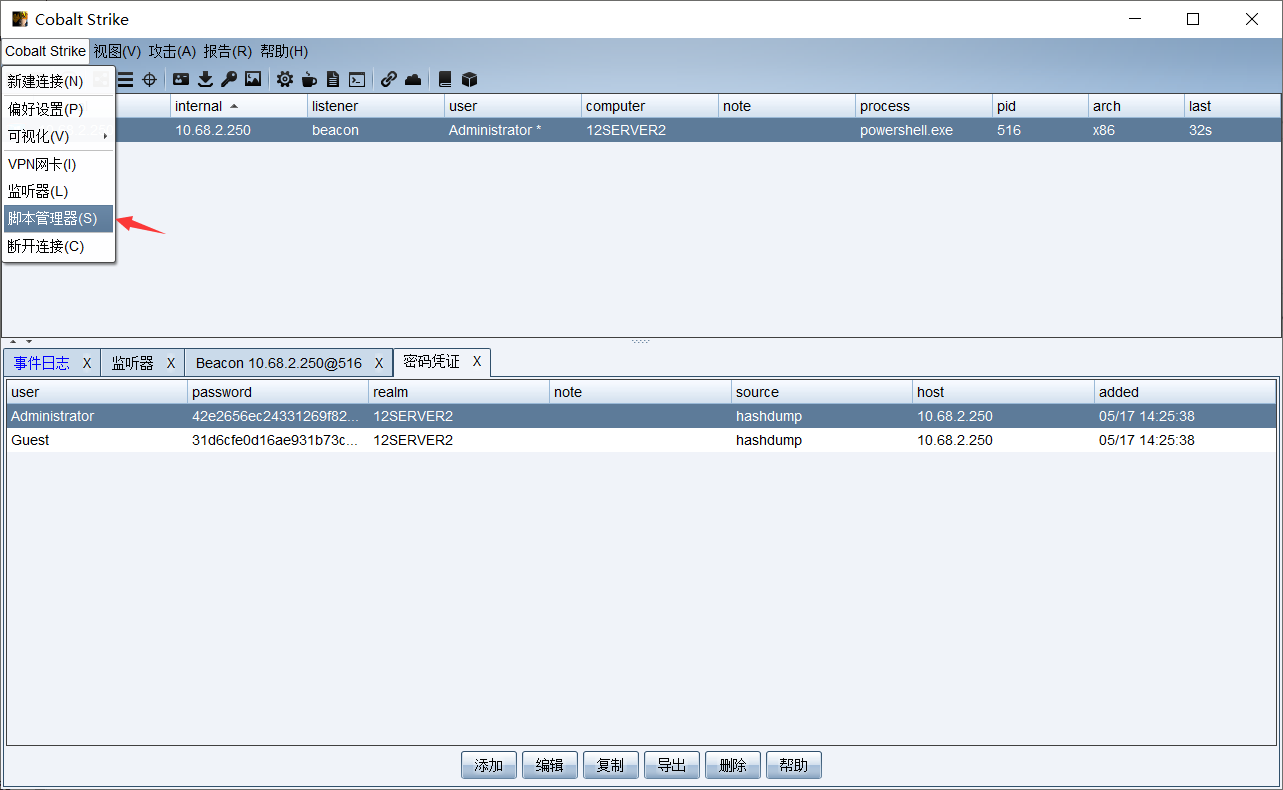Switch to the 事件日志 tab

[42, 363]
